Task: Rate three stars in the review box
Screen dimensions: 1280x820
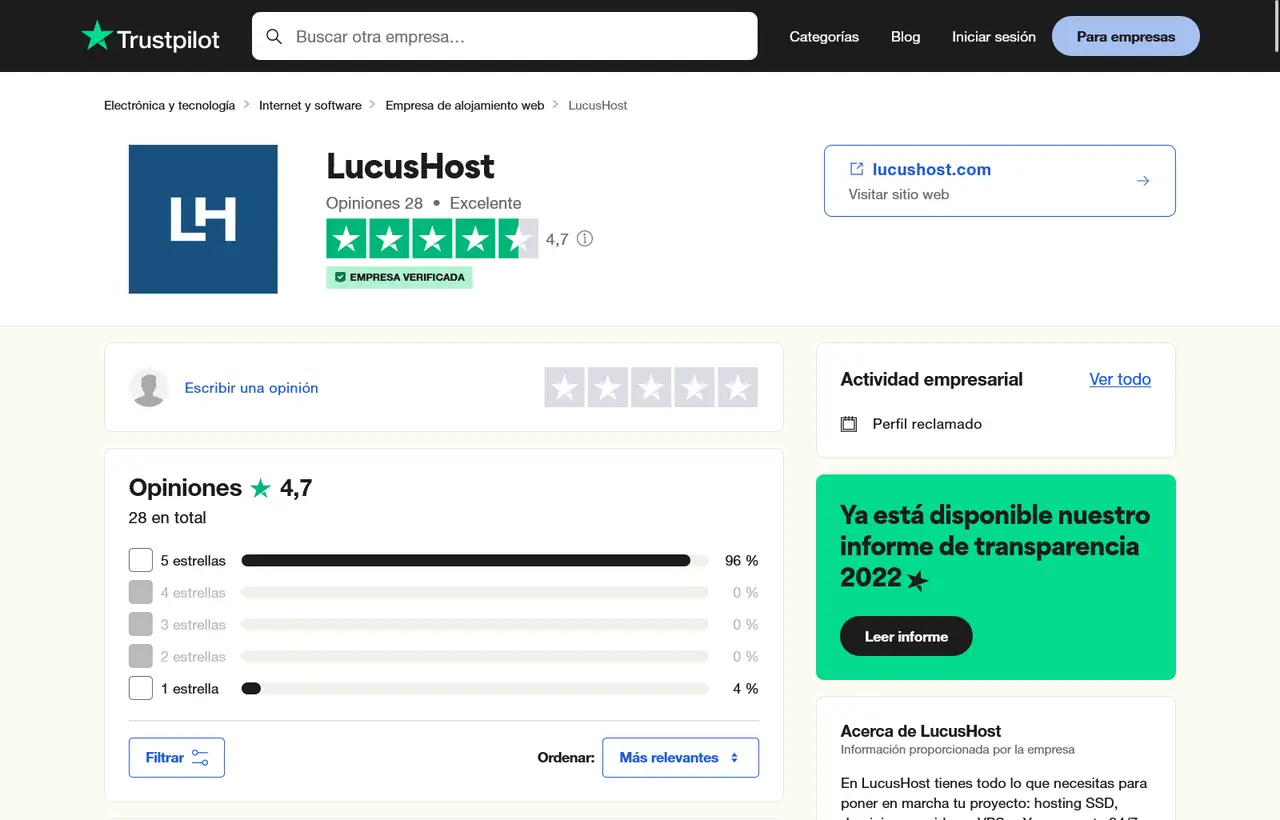Action: click(651, 388)
